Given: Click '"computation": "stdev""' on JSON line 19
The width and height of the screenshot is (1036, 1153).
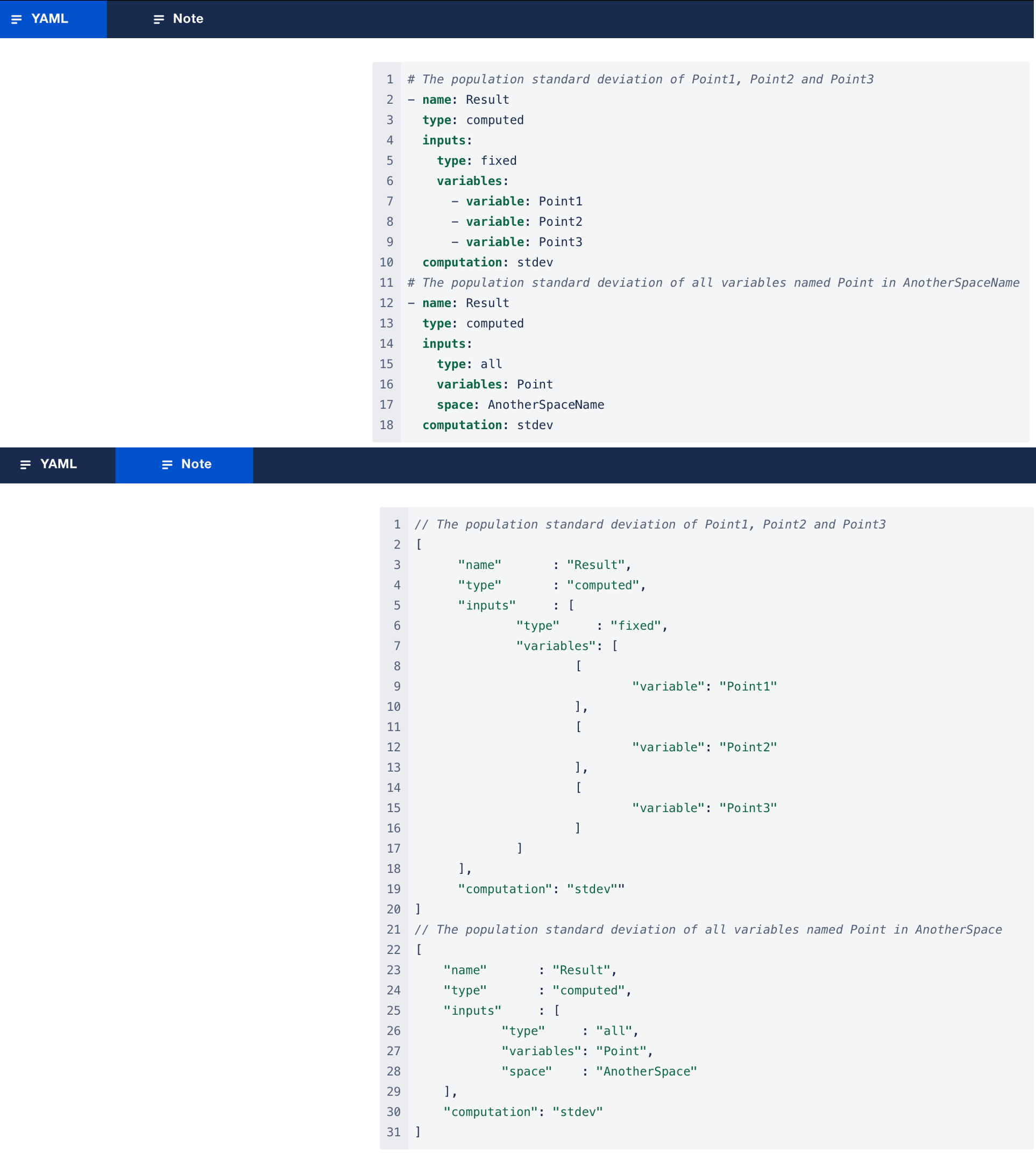Looking at the screenshot, I should (x=541, y=889).
